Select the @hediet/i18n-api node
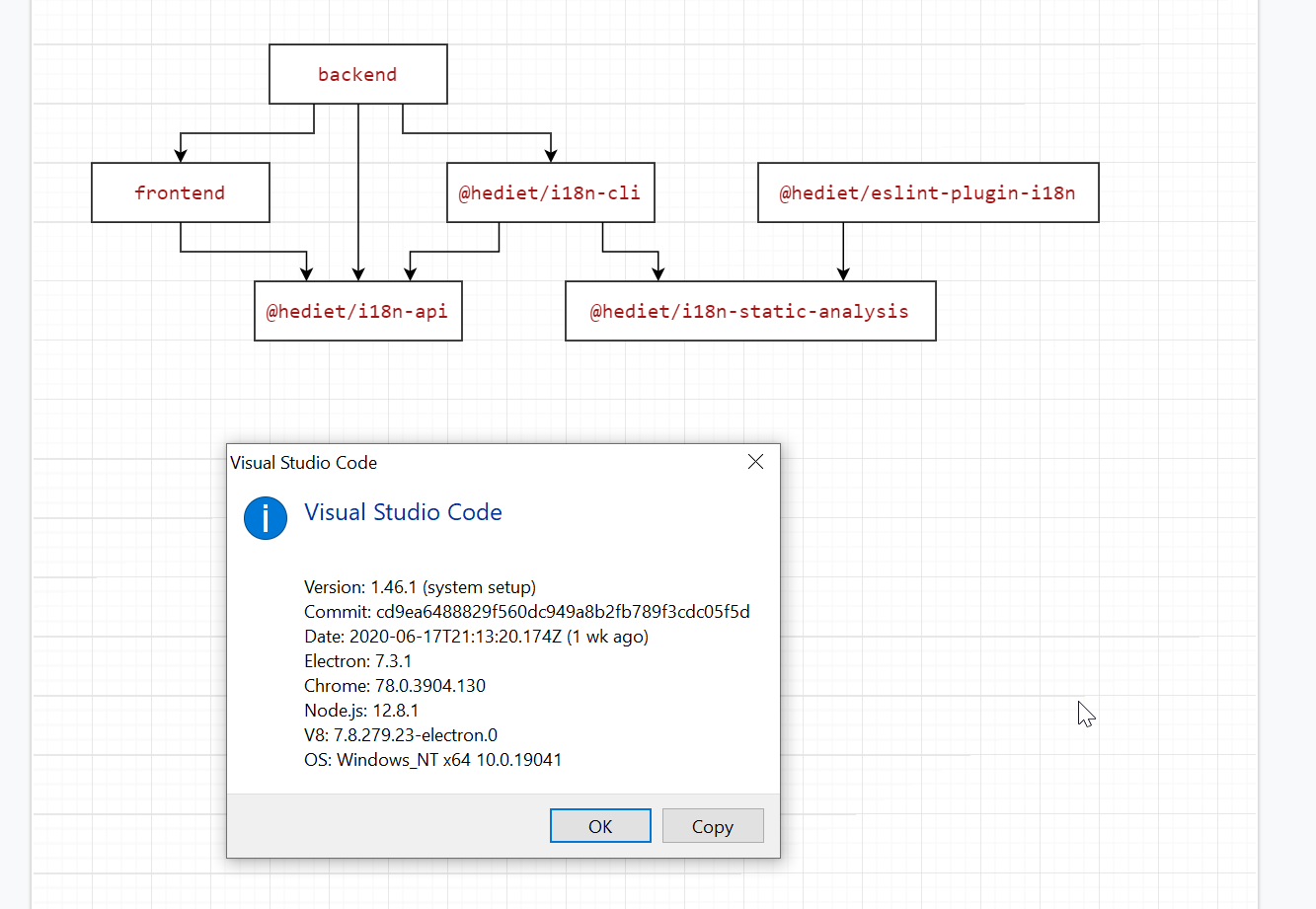This screenshot has height=909, width=1316. [x=357, y=311]
